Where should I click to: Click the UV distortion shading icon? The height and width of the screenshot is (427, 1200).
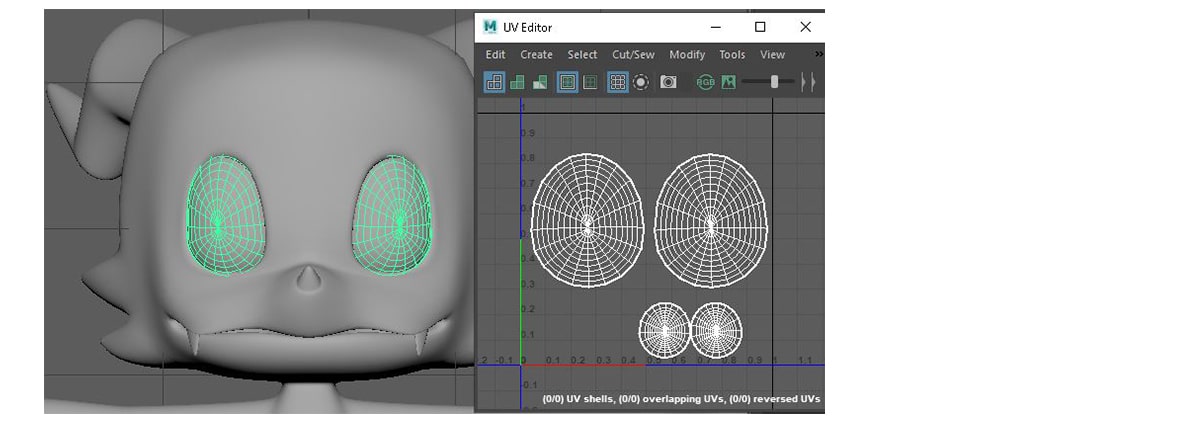[540, 83]
